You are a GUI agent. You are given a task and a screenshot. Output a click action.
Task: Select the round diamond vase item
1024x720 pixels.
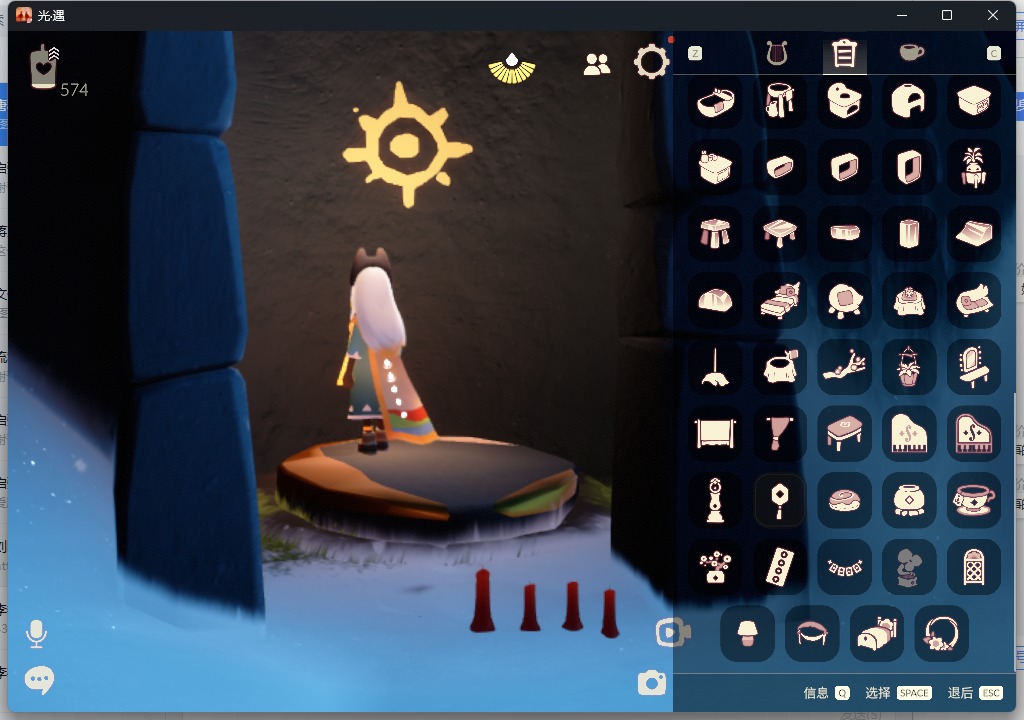(908, 500)
